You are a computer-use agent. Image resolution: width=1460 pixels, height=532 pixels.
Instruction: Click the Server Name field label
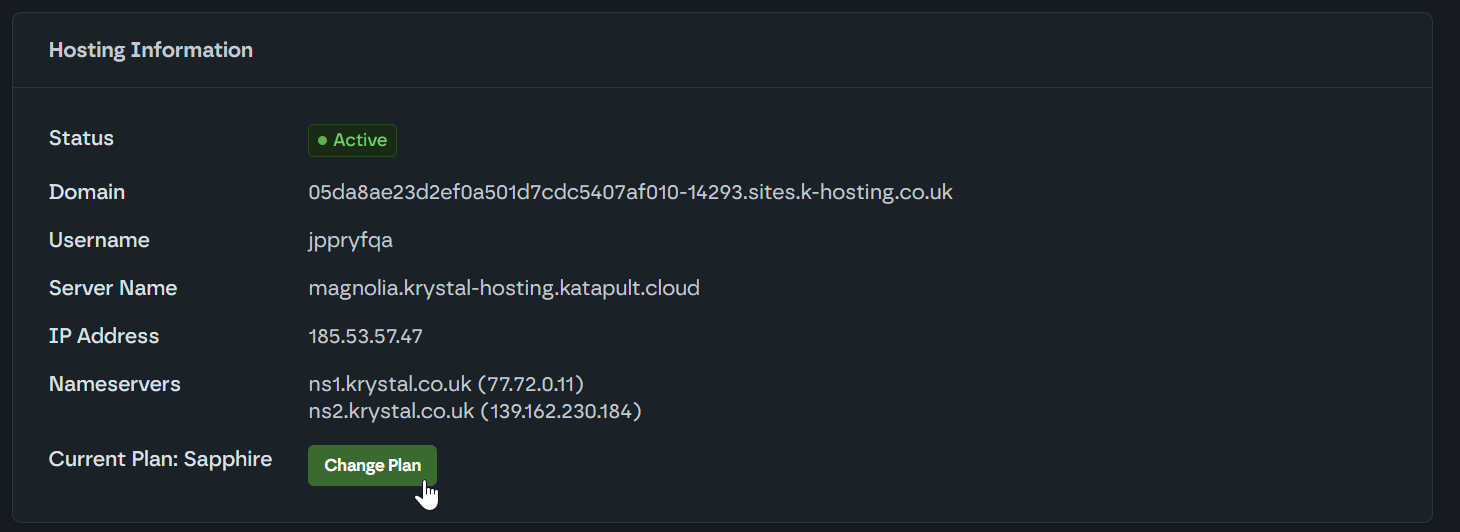113,288
